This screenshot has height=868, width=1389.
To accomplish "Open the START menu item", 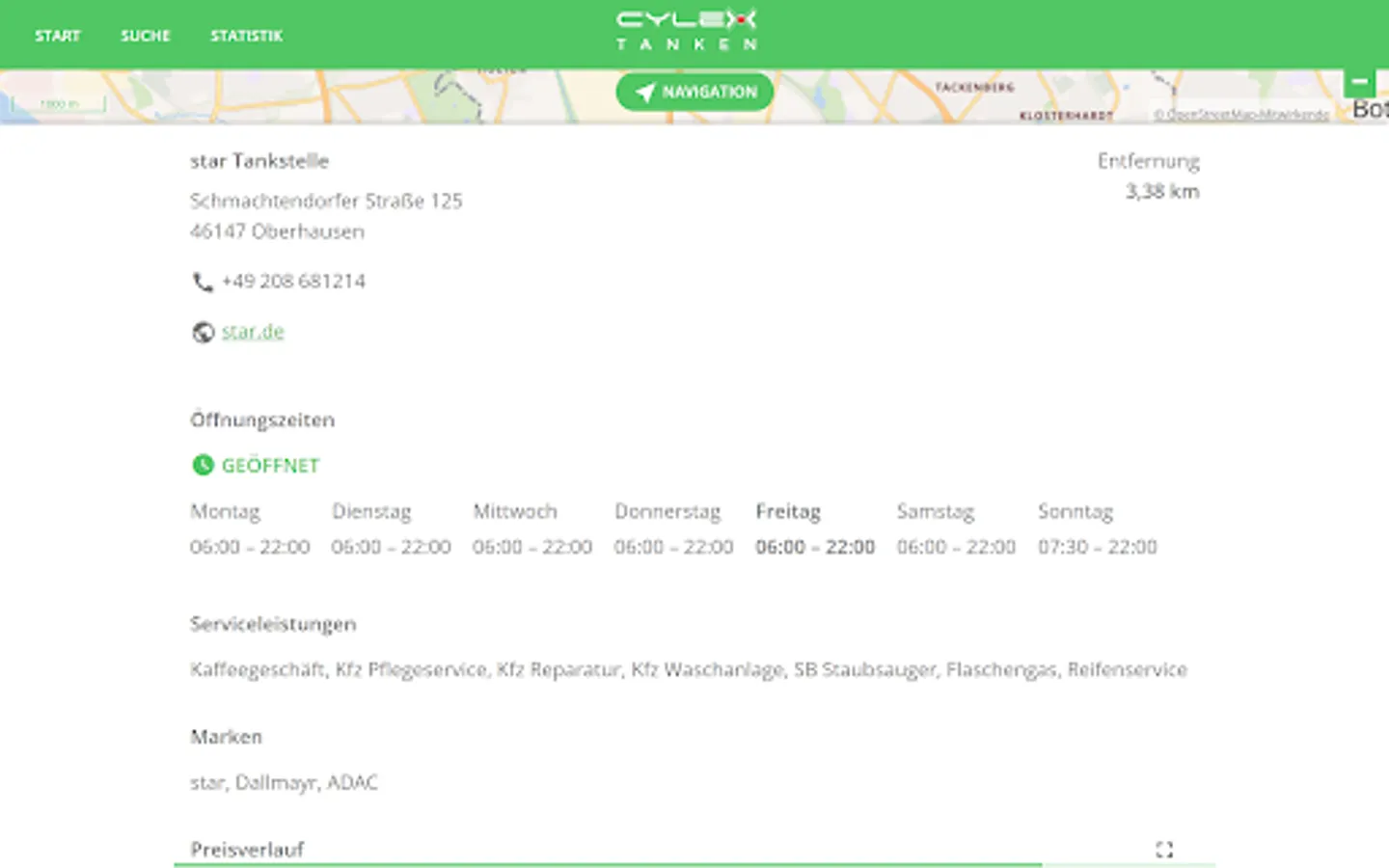I will (58, 36).
